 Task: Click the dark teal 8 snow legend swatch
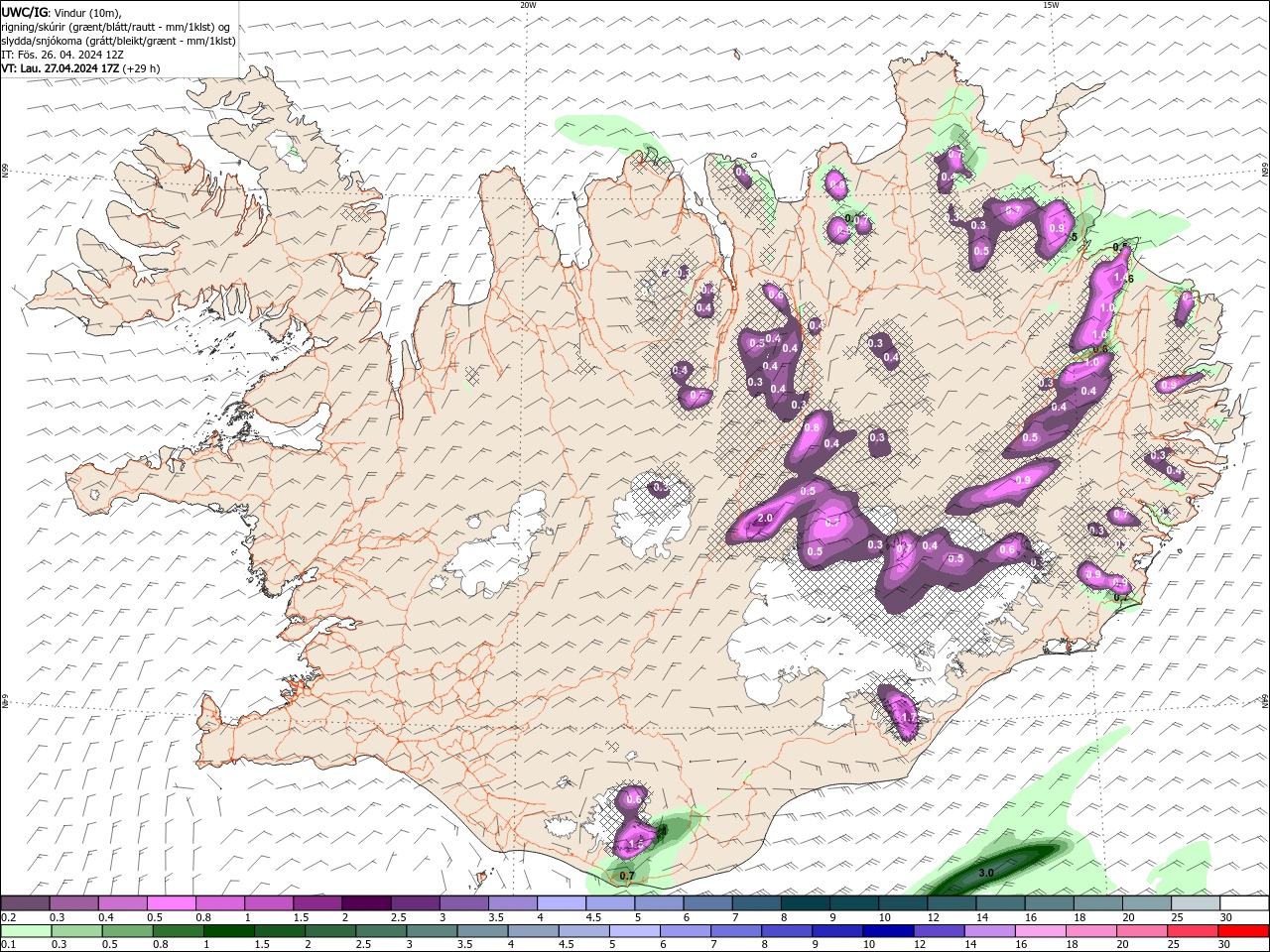(805, 902)
